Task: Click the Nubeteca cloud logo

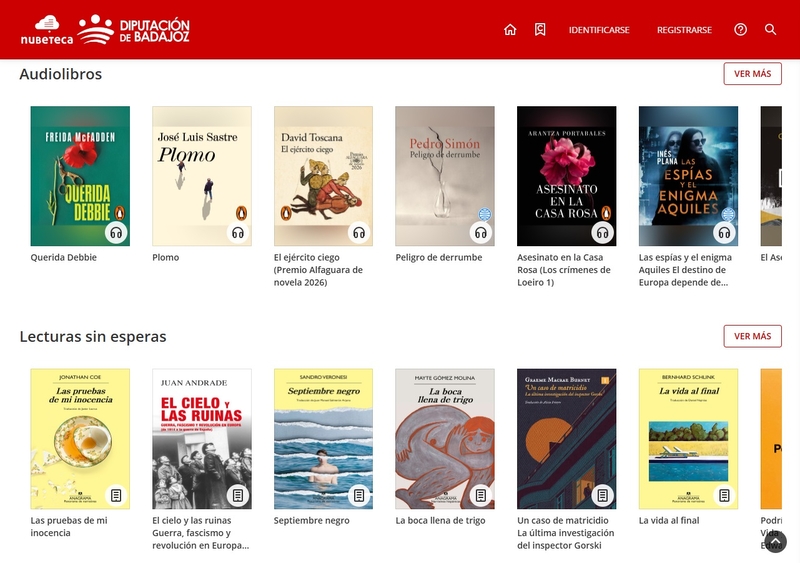Action: [47, 30]
